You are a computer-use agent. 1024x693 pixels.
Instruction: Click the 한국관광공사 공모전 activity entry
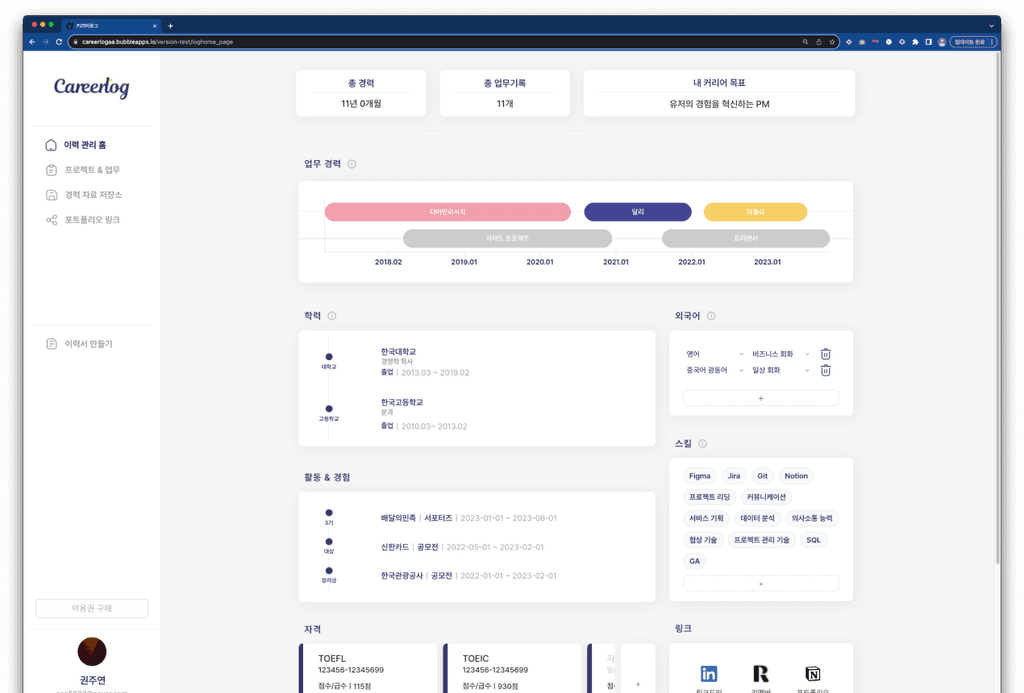tap(469, 575)
